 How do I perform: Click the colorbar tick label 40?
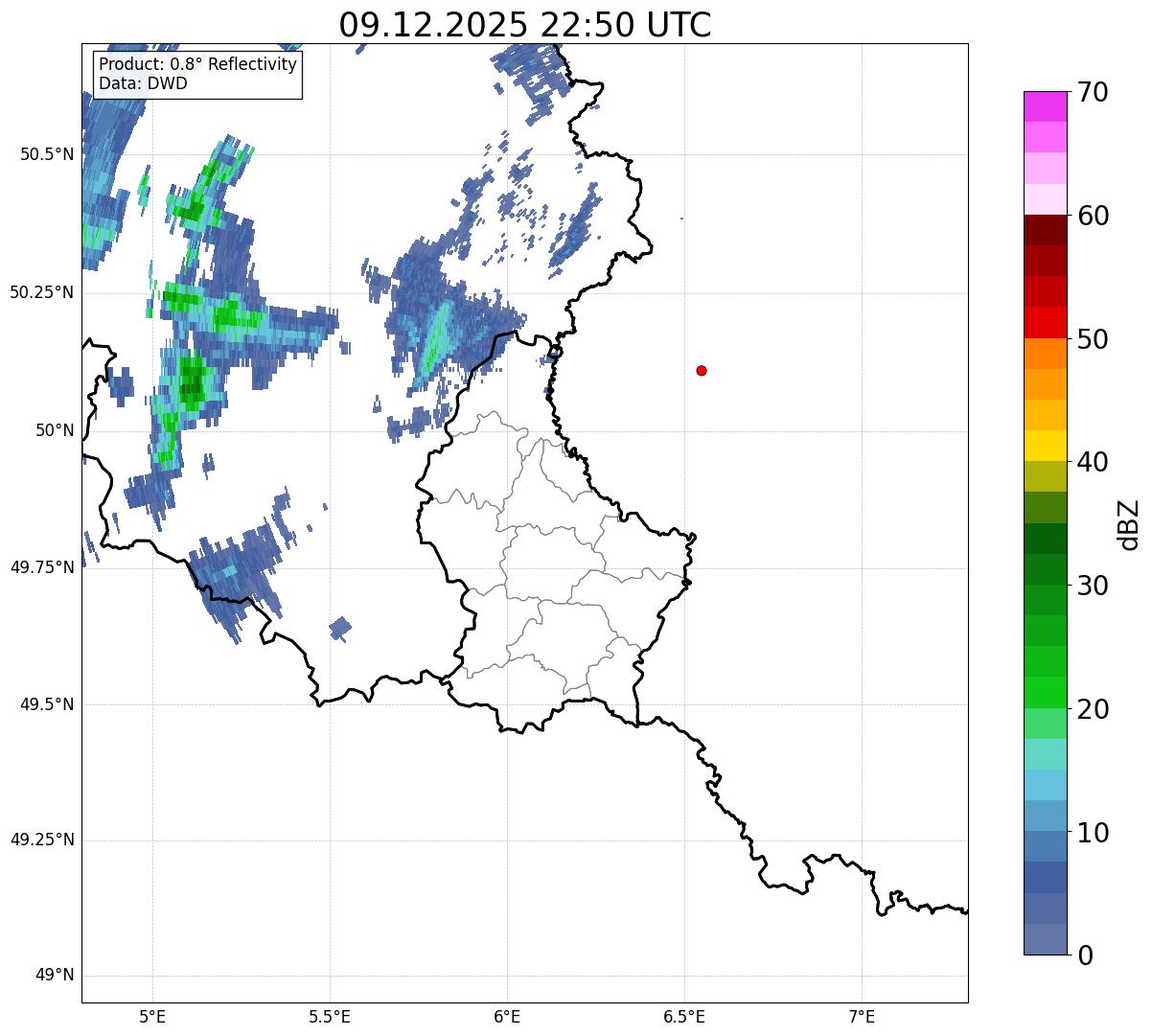[x=1093, y=462]
